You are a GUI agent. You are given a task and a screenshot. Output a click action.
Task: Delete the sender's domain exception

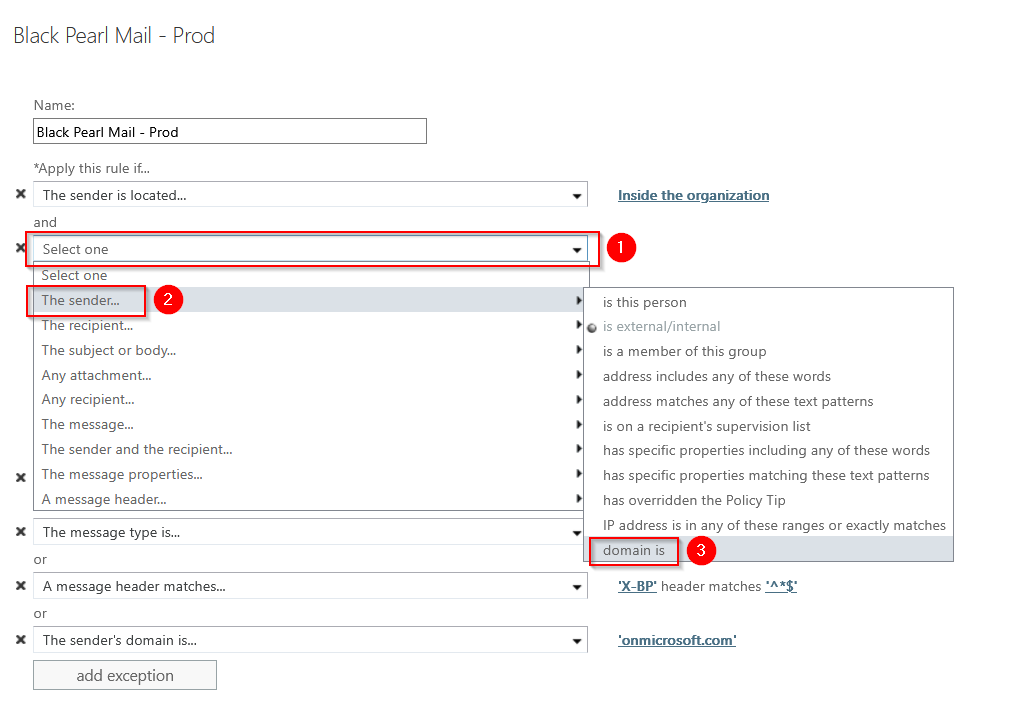pos(21,640)
